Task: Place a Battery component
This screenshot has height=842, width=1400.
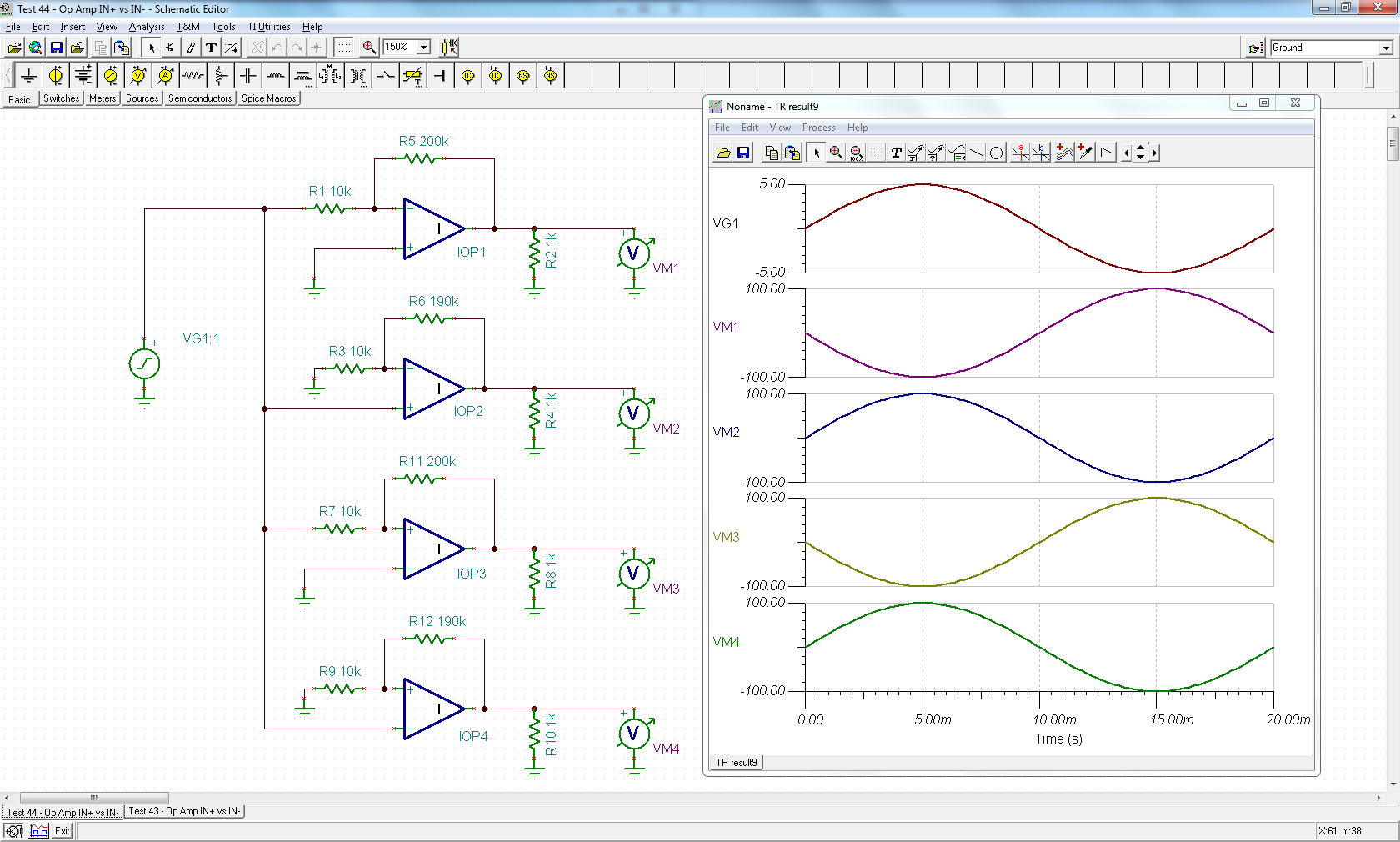Action: pyautogui.click(x=83, y=76)
